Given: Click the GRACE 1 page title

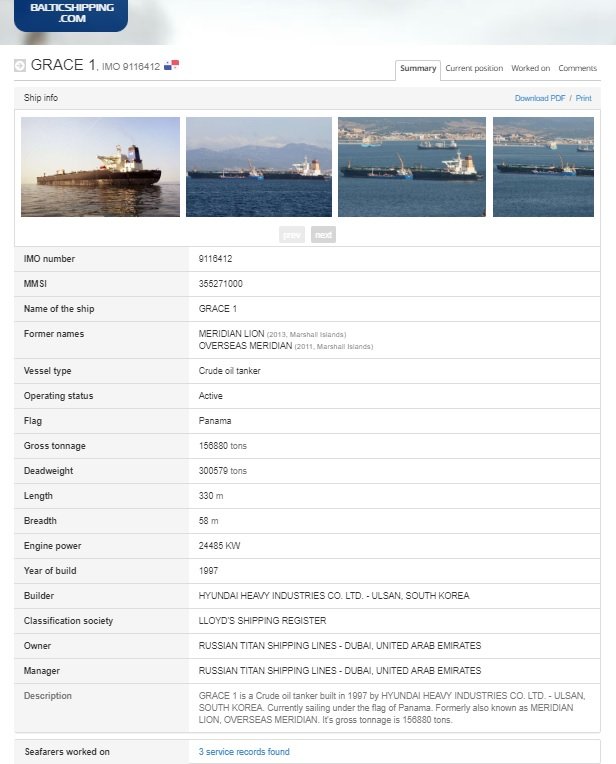Looking at the screenshot, I should [x=64, y=65].
